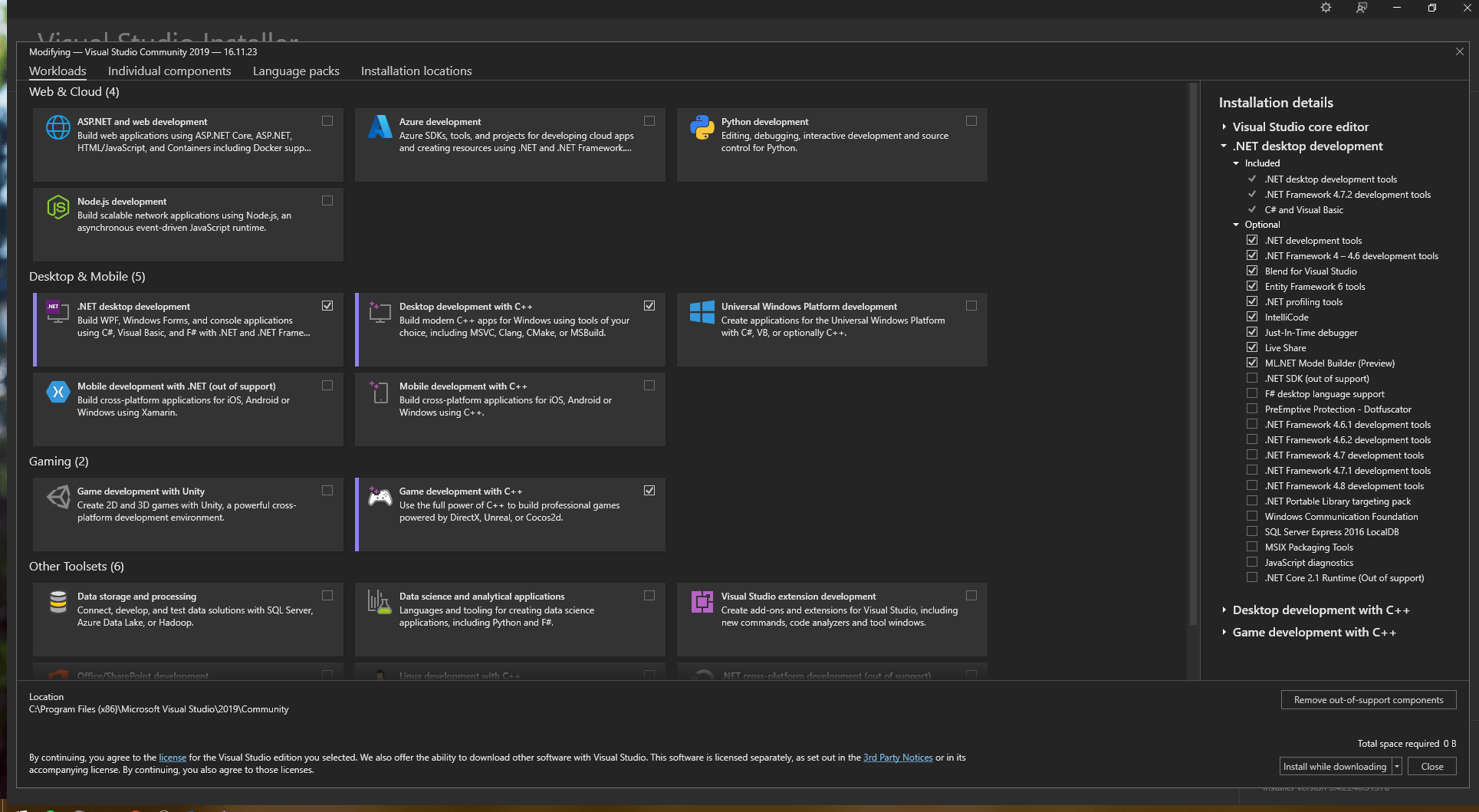This screenshot has width=1479, height=812.
Task: Open the Individual components tab
Action: [x=169, y=71]
